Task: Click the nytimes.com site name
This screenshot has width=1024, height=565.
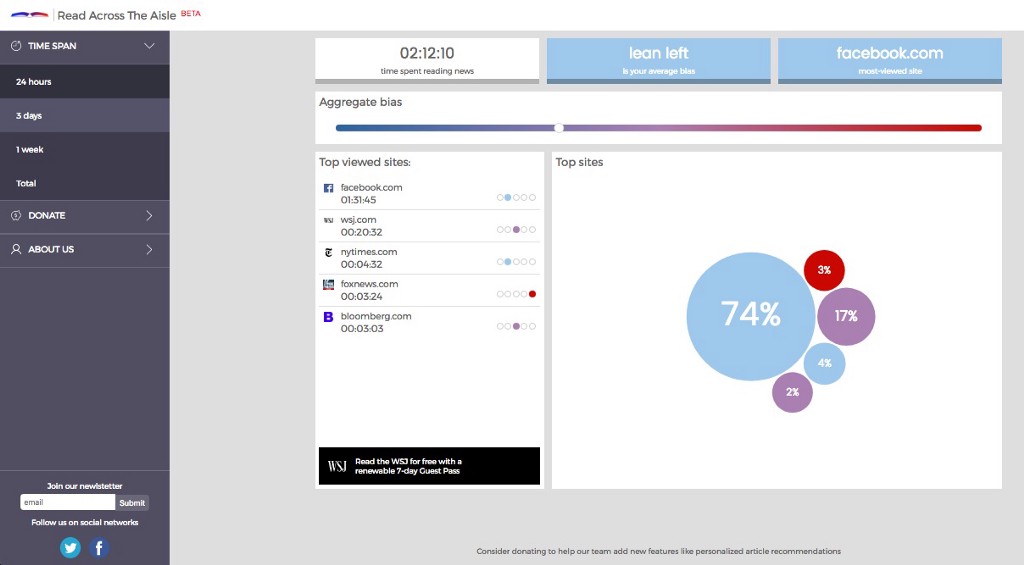Action: coord(369,251)
